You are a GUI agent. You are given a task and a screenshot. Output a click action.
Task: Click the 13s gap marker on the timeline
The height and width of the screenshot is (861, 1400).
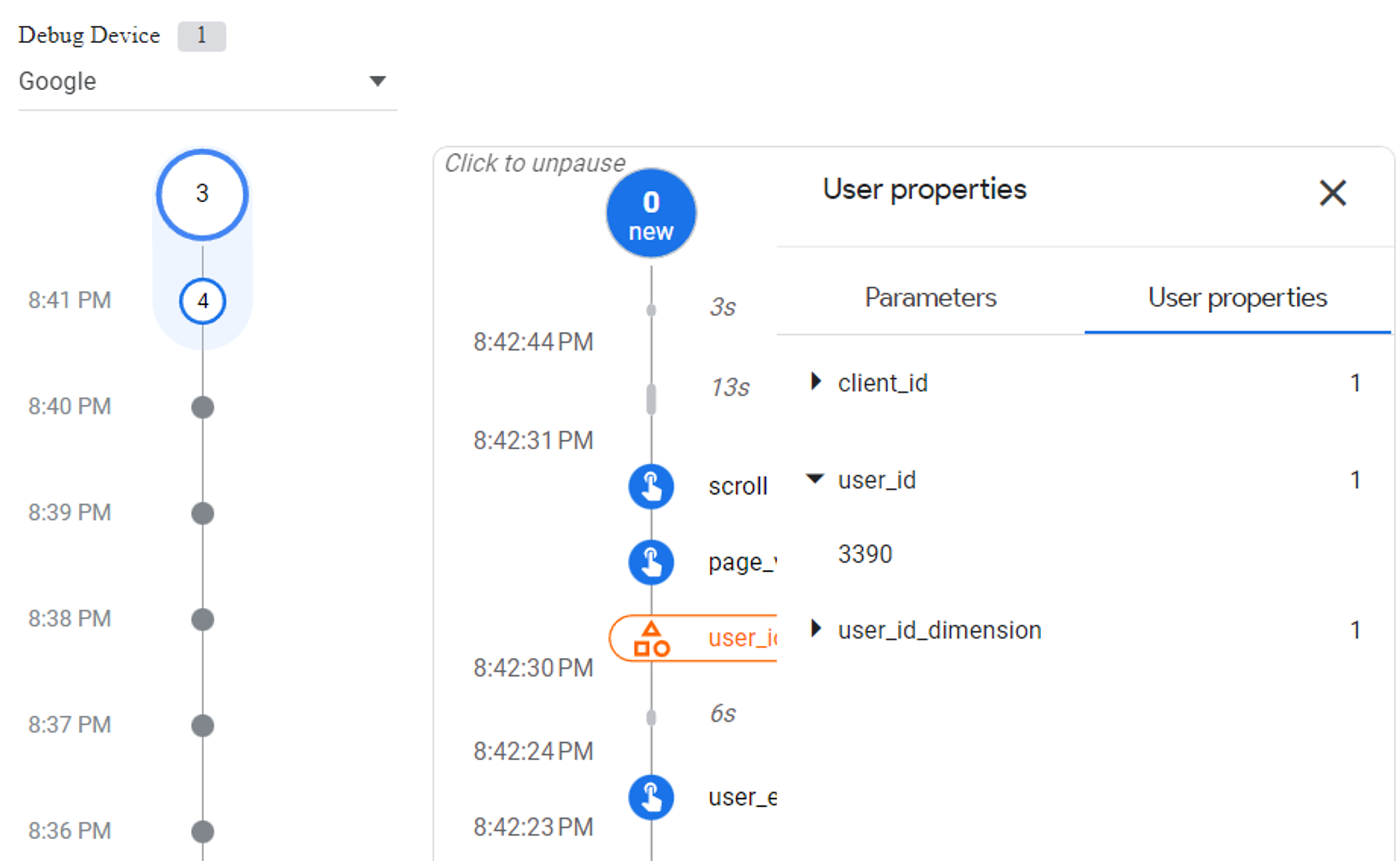651,399
